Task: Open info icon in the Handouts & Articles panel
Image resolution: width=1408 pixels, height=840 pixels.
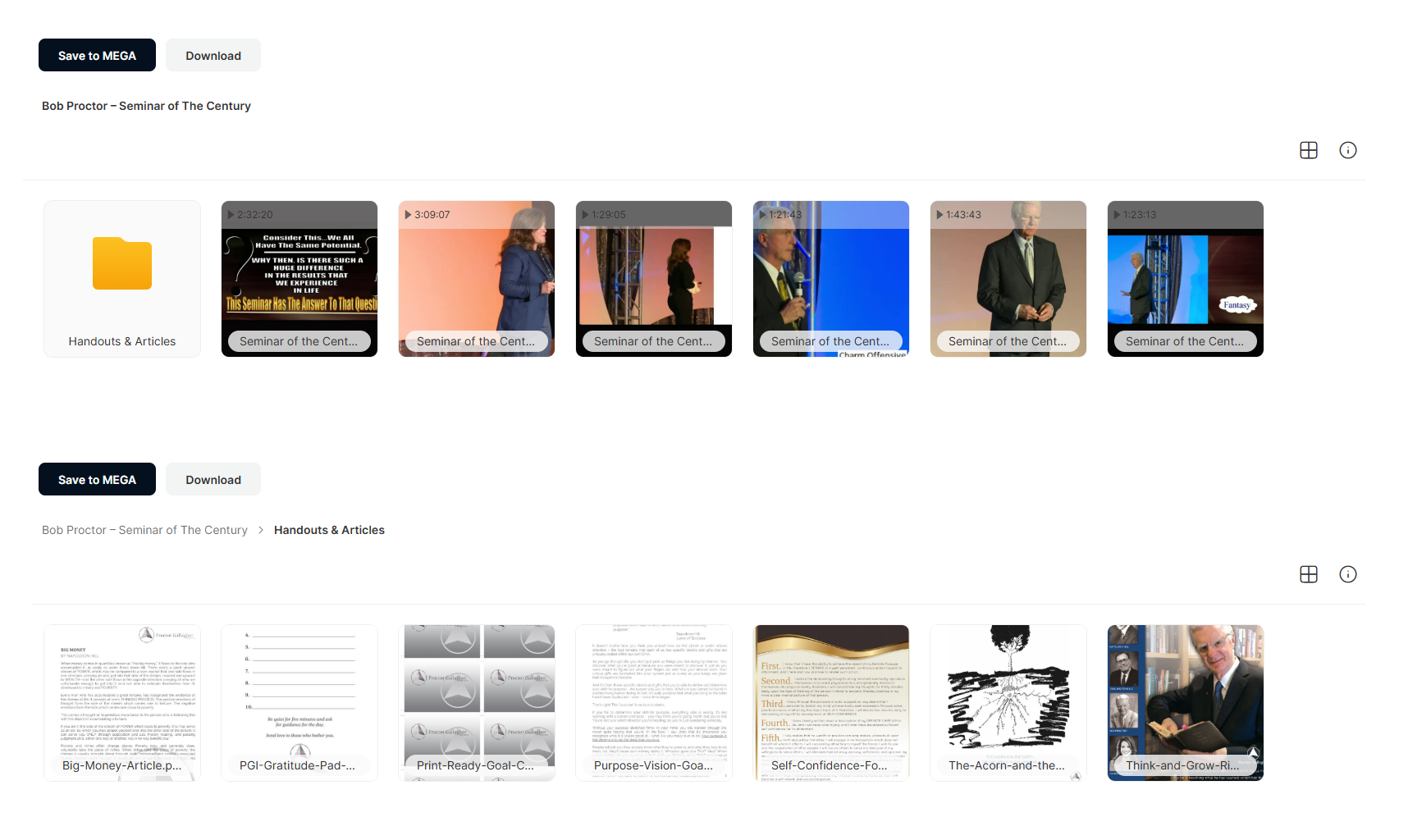Action: pyautogui.click(x=1348, y=574)
